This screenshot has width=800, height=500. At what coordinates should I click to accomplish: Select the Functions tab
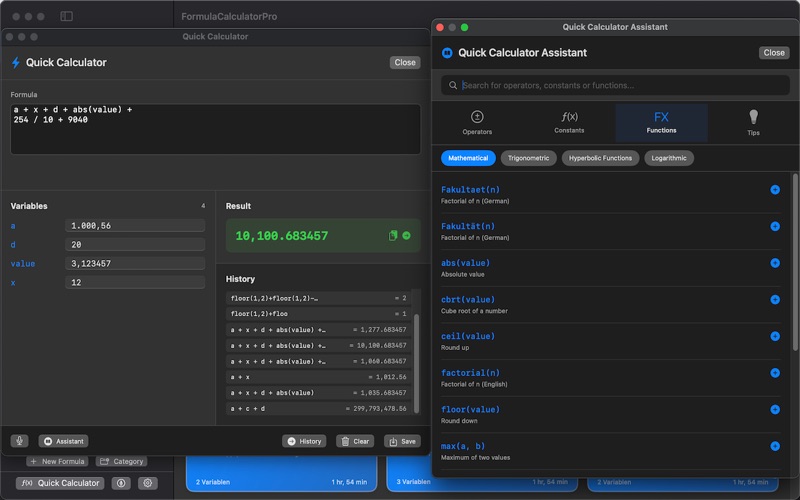pos(661,123)
